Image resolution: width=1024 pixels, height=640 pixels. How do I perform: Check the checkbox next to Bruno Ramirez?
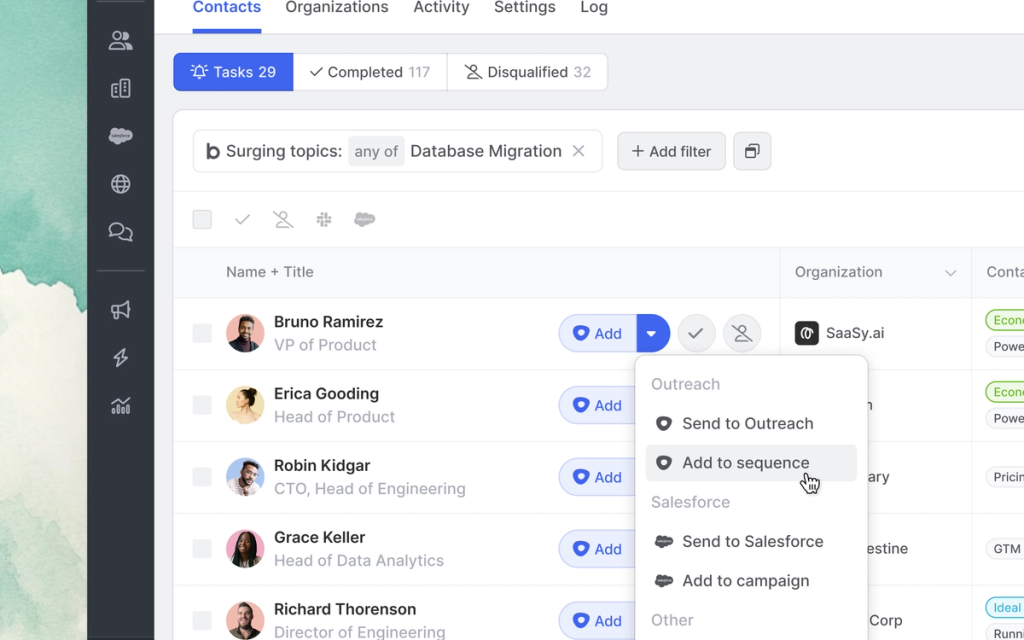click(202, 333)
